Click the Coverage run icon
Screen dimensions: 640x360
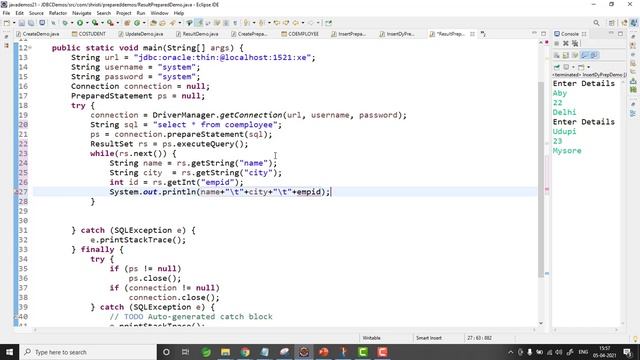(x=95, y=23)
